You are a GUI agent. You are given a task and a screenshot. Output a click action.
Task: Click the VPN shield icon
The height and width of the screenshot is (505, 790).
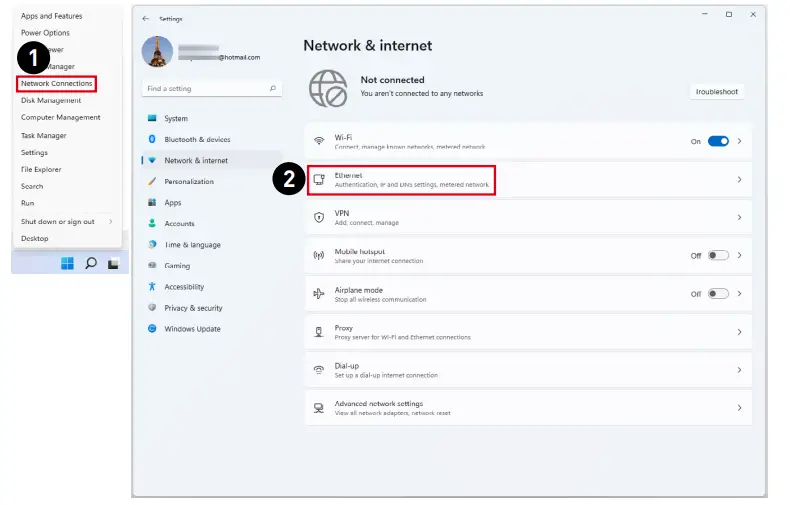pos(319,217)
